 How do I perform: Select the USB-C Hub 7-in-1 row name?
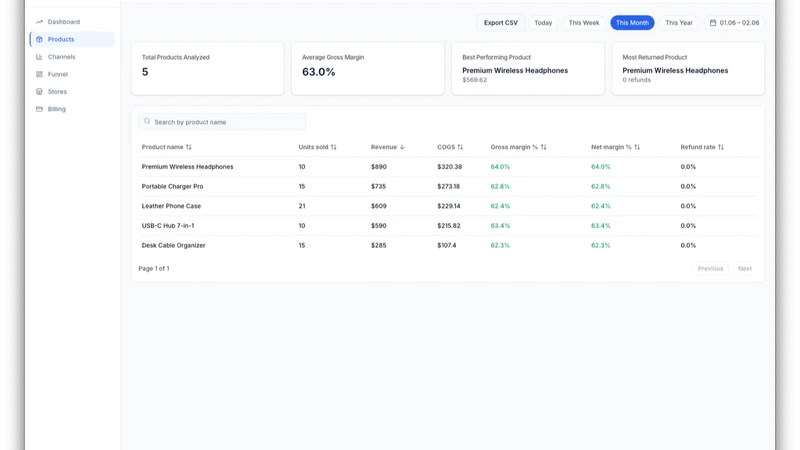168,226
